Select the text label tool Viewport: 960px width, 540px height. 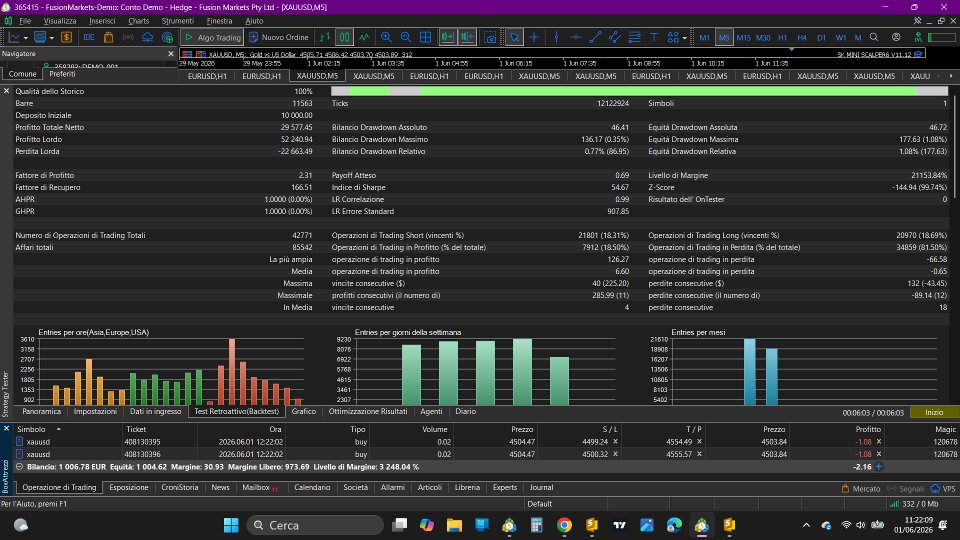coord(654,37)
